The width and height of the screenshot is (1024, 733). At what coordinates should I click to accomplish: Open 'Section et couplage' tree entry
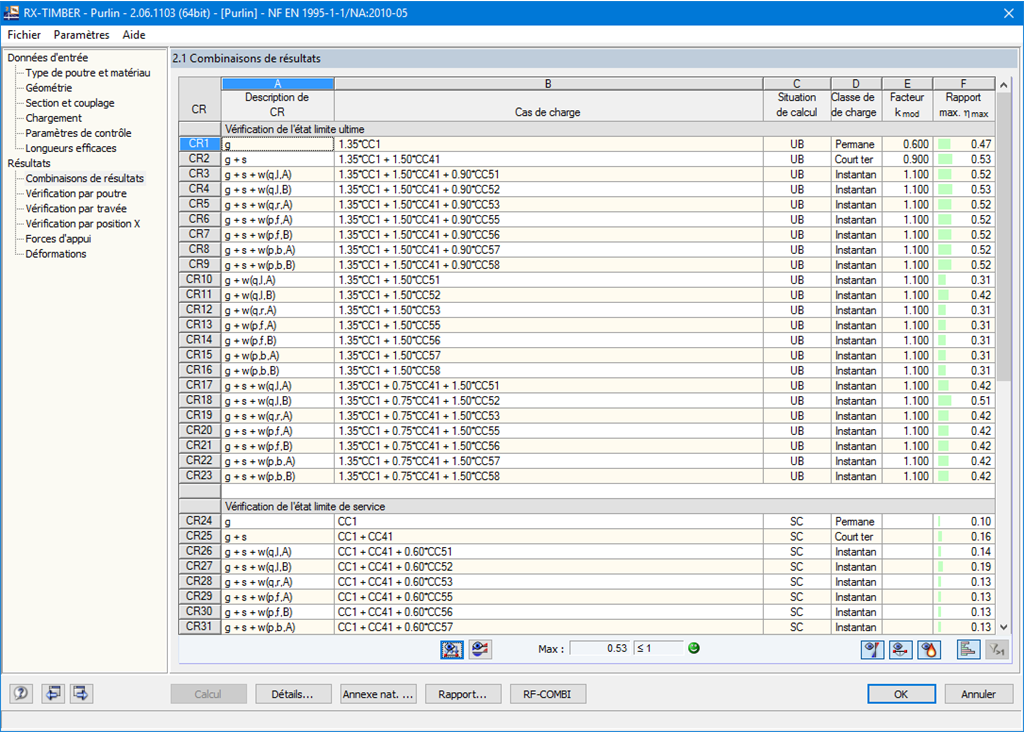pyautogui.click(x=70, y=103)
